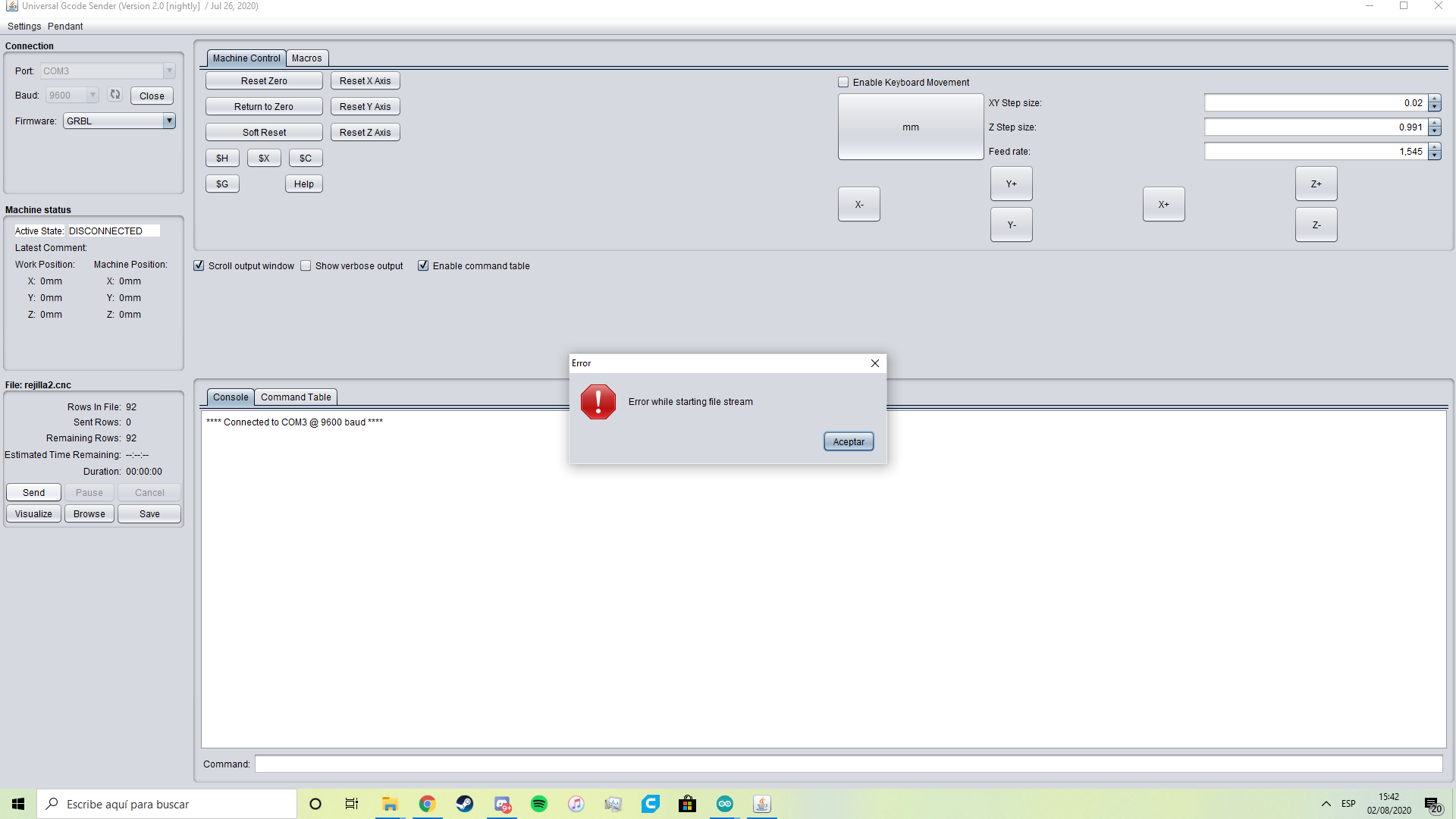
Task: Open the Firmware GRBL dropdown
Action: pyautogui.click(x=170, y=121)
